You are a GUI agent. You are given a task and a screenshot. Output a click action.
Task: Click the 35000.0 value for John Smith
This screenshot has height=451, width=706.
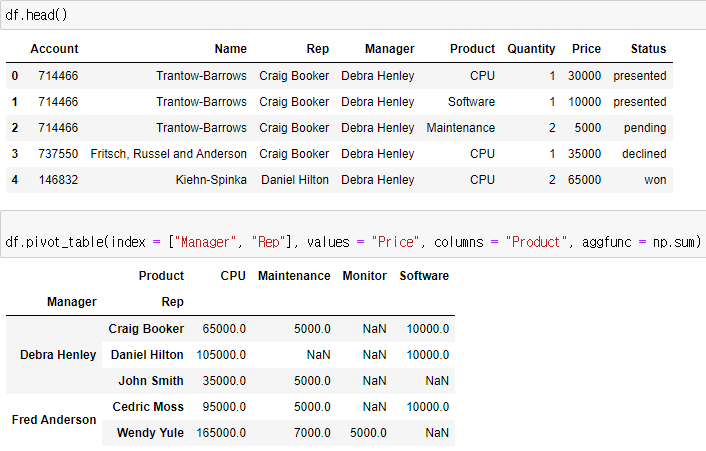224,381
